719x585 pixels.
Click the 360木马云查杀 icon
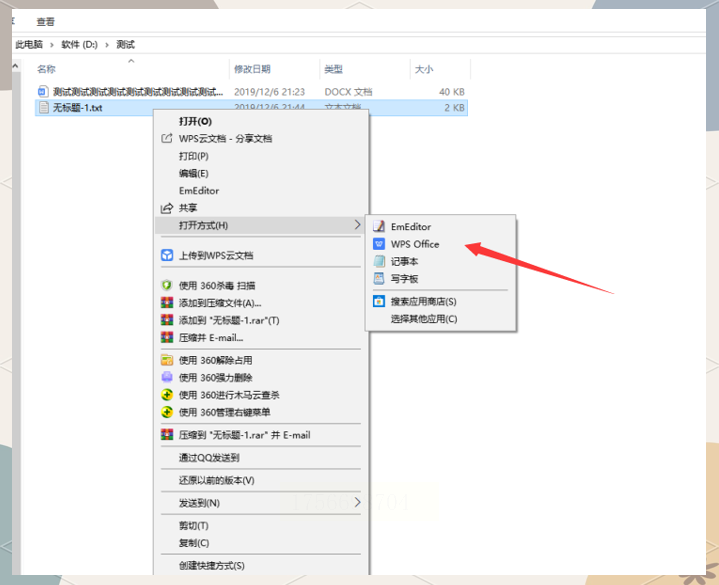167,395
